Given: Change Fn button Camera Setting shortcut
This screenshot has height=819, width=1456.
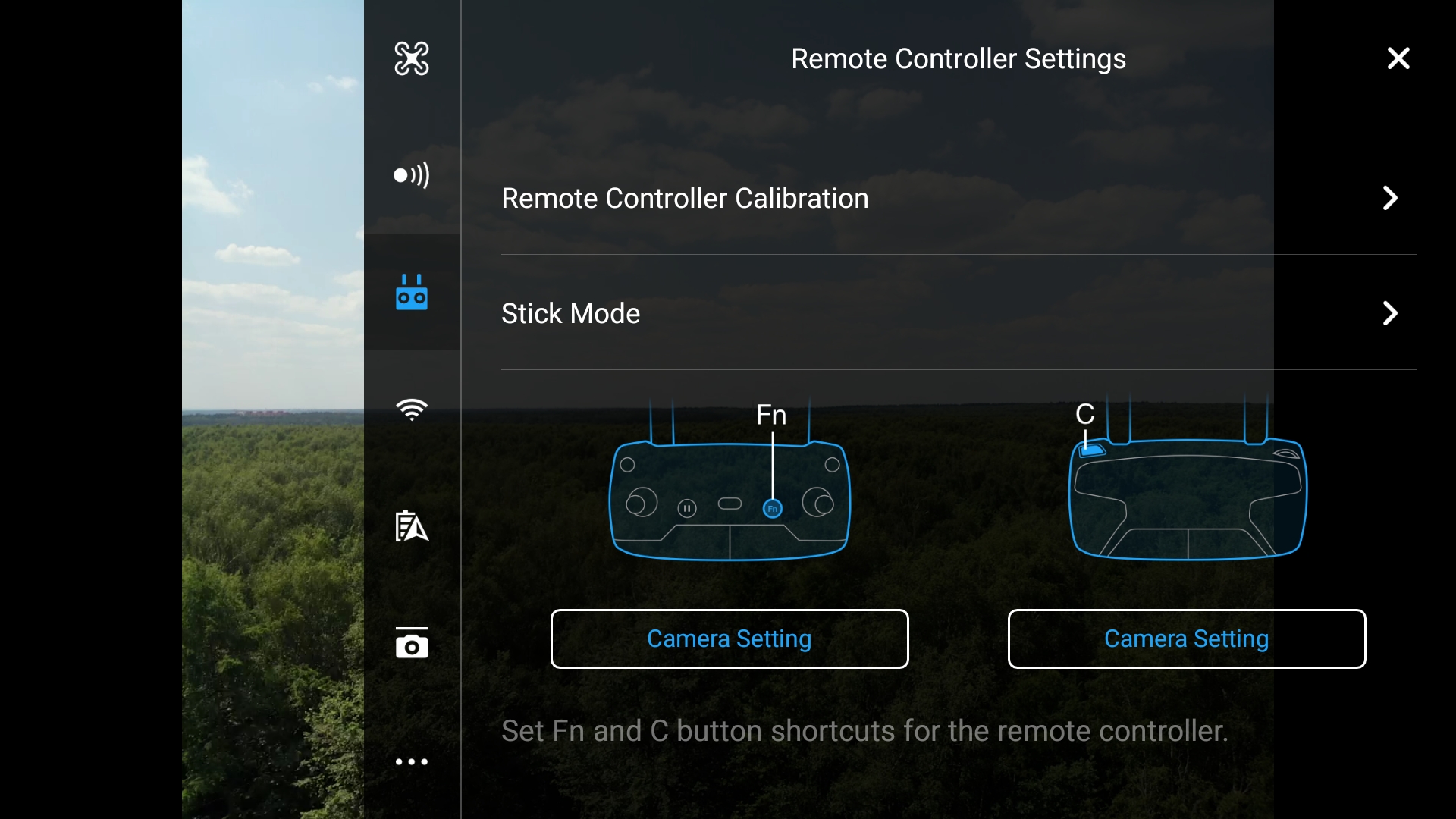Looking at the screenshot, I should coord(730,639).
